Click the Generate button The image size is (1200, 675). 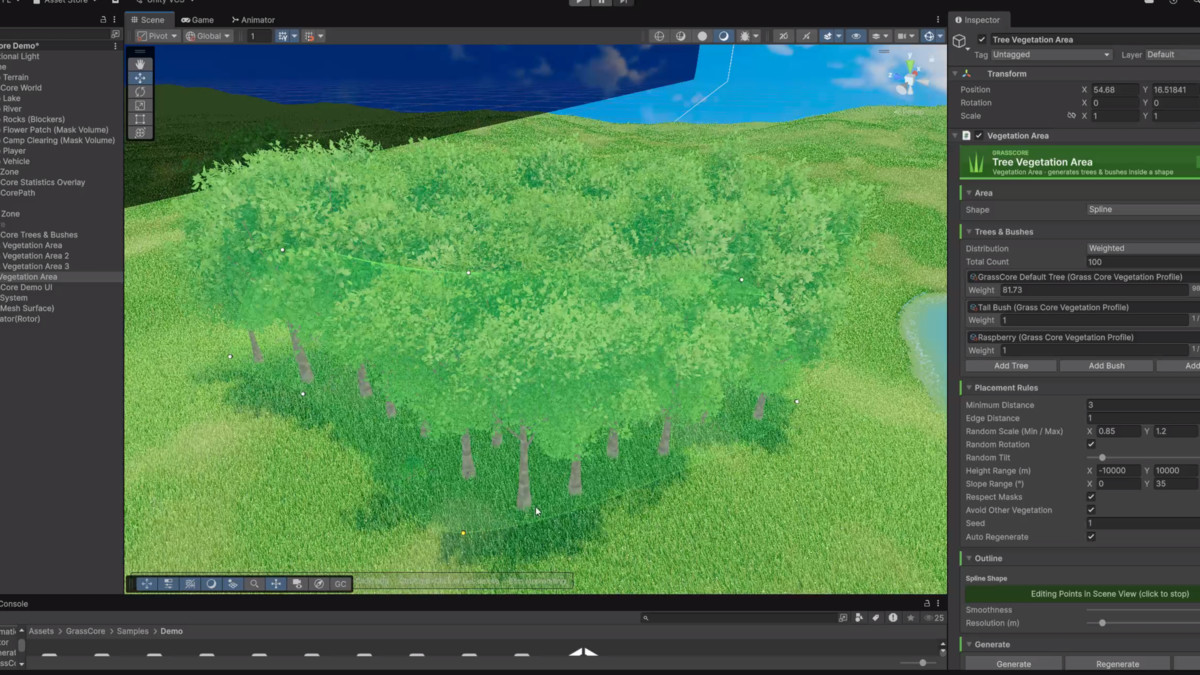1014,664
